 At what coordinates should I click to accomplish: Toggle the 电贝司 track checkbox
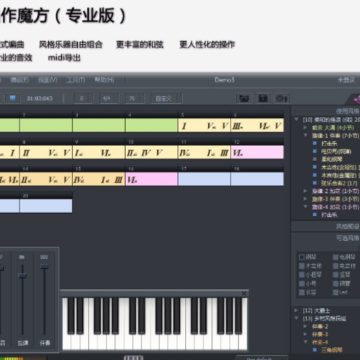pos(315,151)
